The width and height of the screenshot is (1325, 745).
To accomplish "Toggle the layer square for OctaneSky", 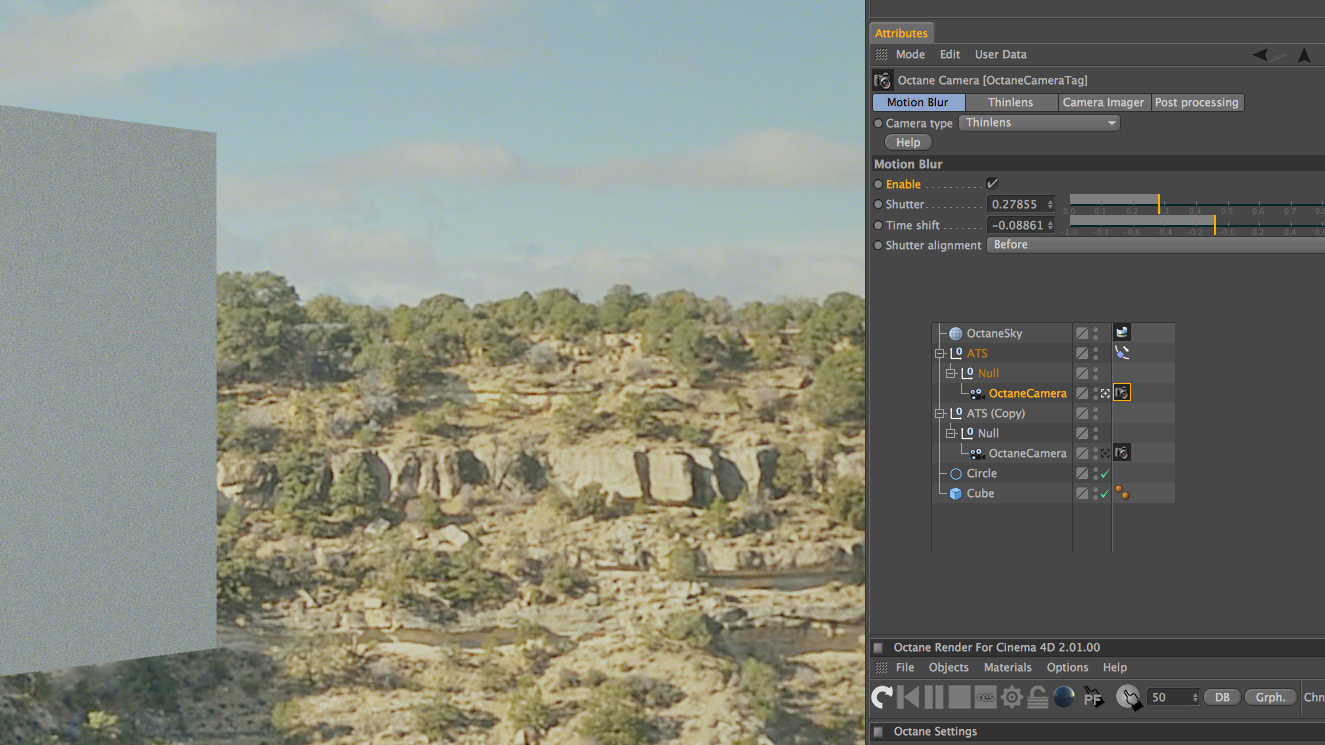I will 1082,333.
